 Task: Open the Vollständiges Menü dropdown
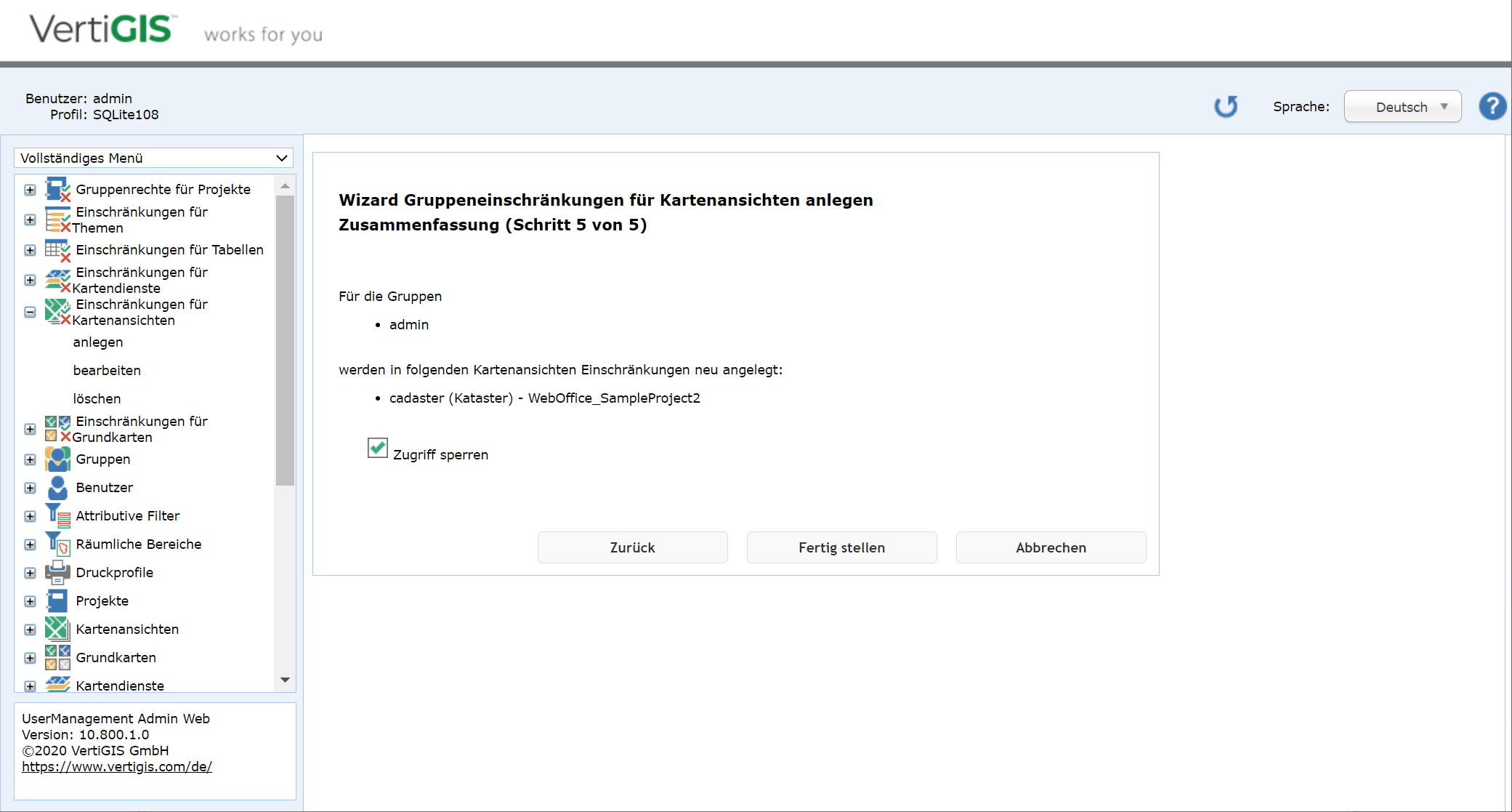point(153,158)
